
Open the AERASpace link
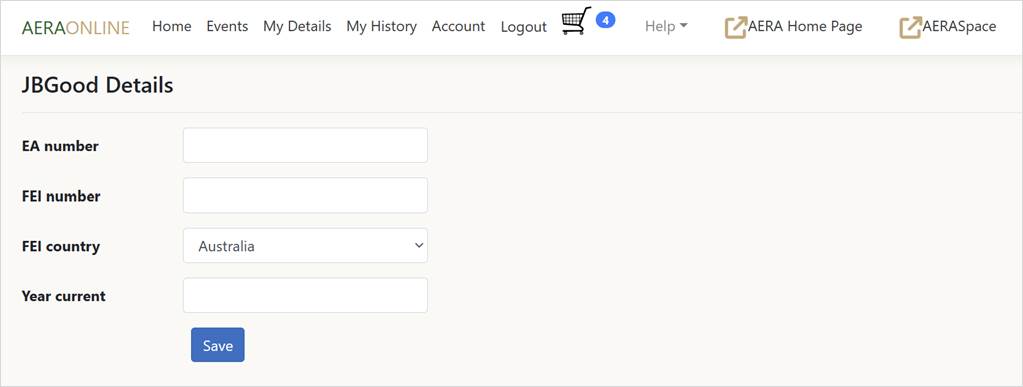(959, 27)
